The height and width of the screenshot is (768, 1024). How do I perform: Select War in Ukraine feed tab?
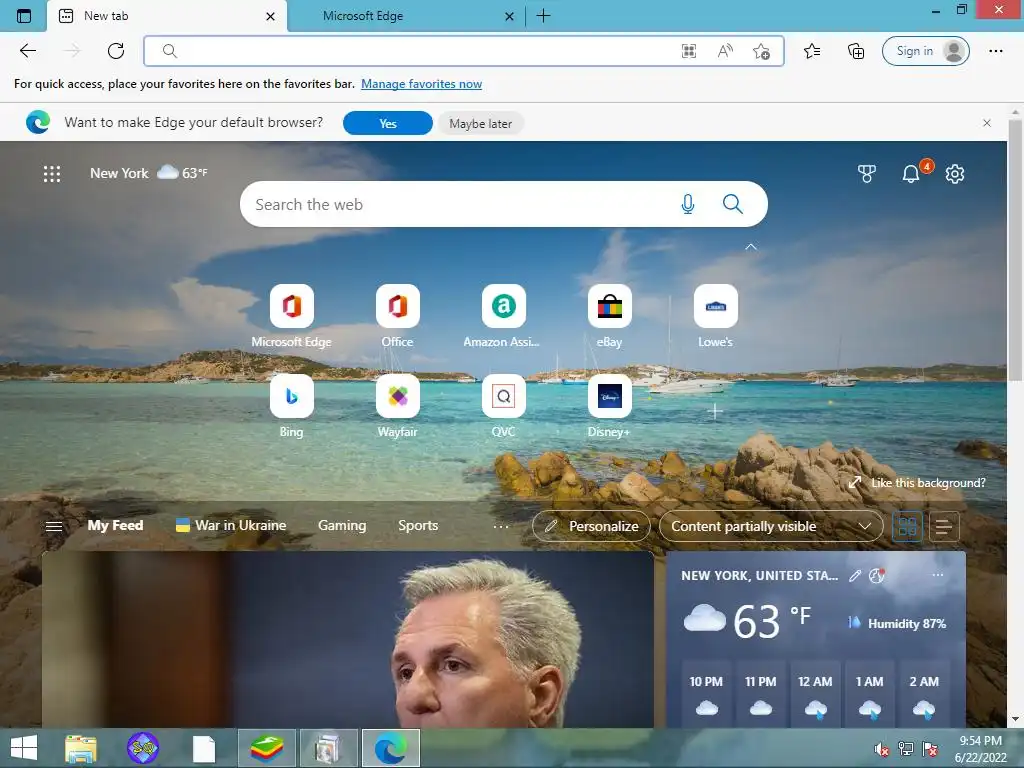231,526
